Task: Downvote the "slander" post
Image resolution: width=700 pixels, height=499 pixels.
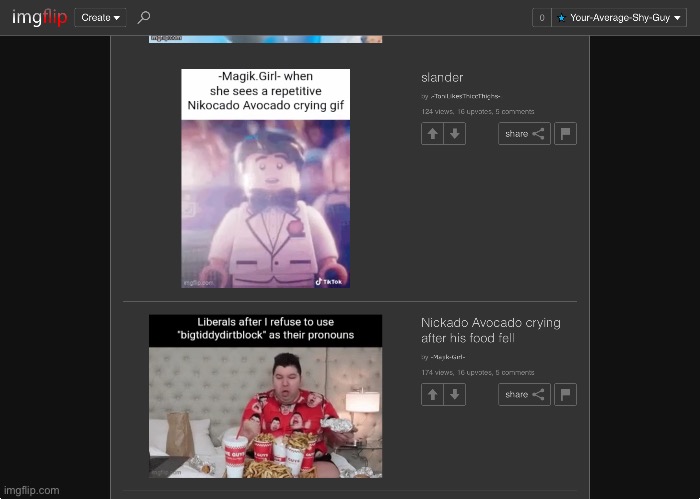Action: coord(454,133)
